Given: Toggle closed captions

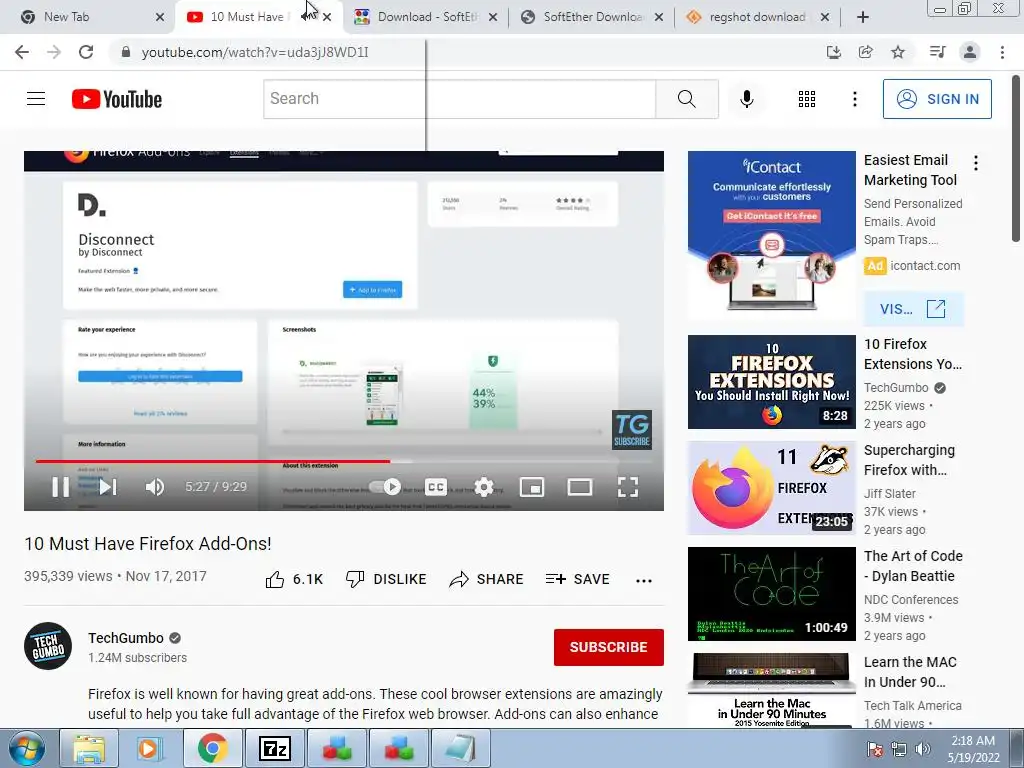Looking at the screenshot, I should coord(436,487).
